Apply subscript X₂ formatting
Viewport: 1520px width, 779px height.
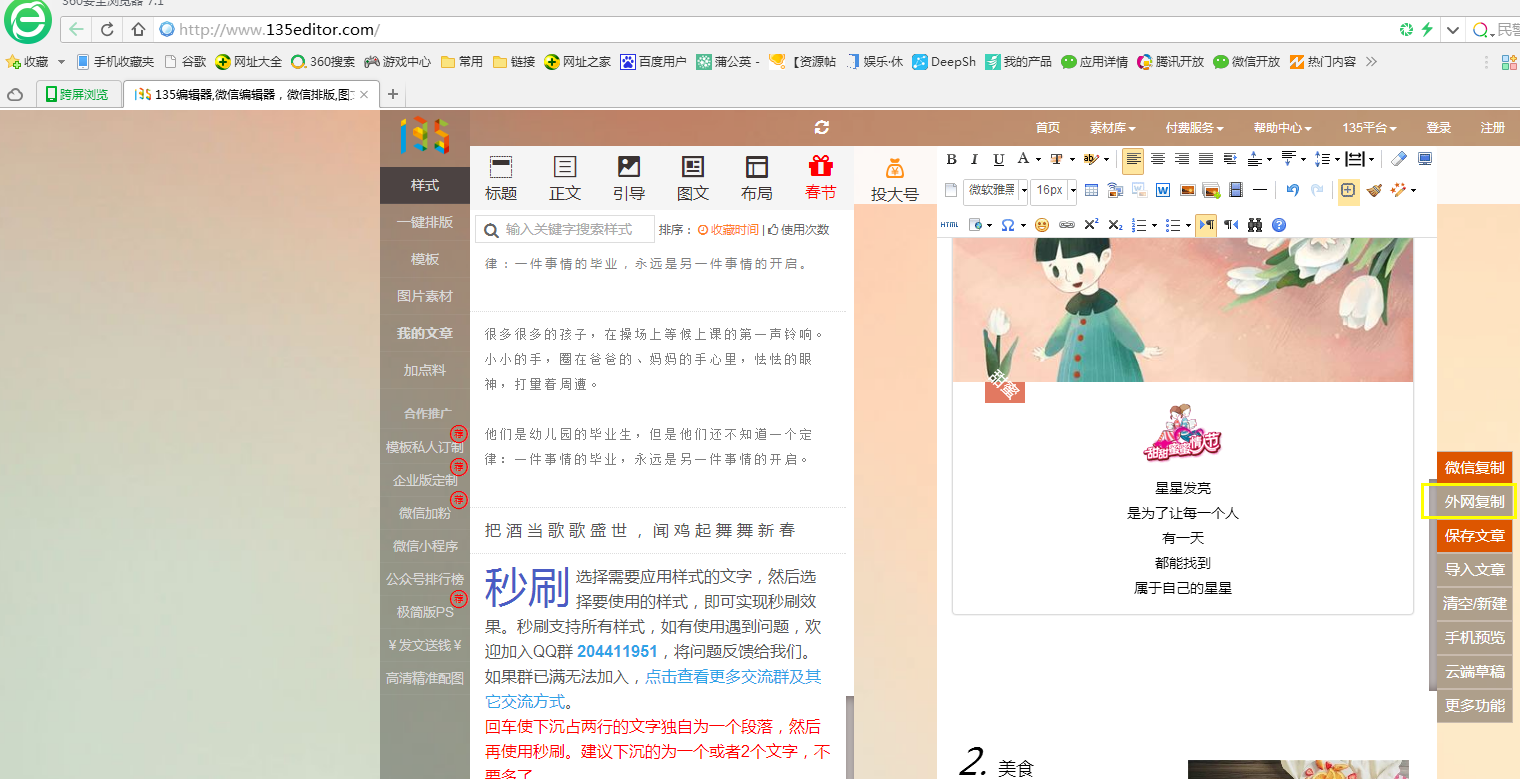click(1115, 225)
